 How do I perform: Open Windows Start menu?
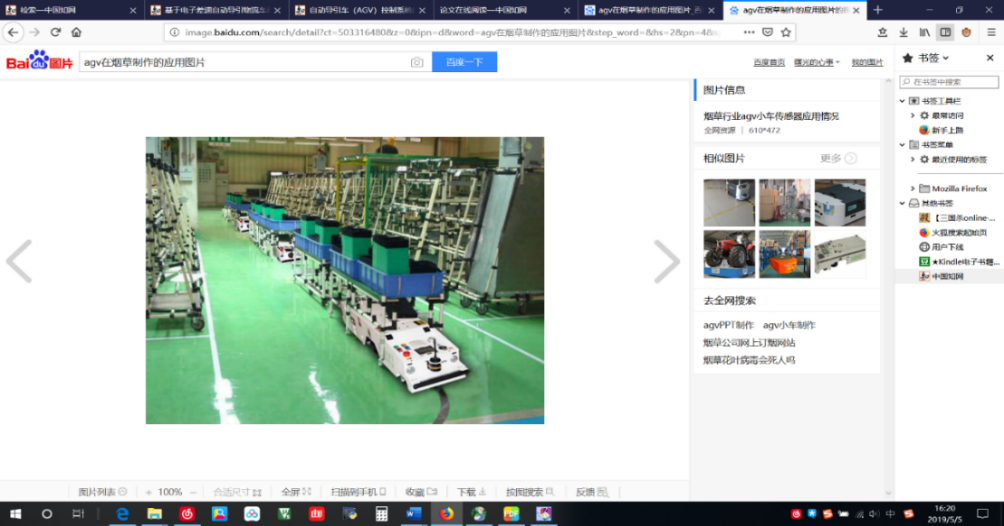pos(15,514)
